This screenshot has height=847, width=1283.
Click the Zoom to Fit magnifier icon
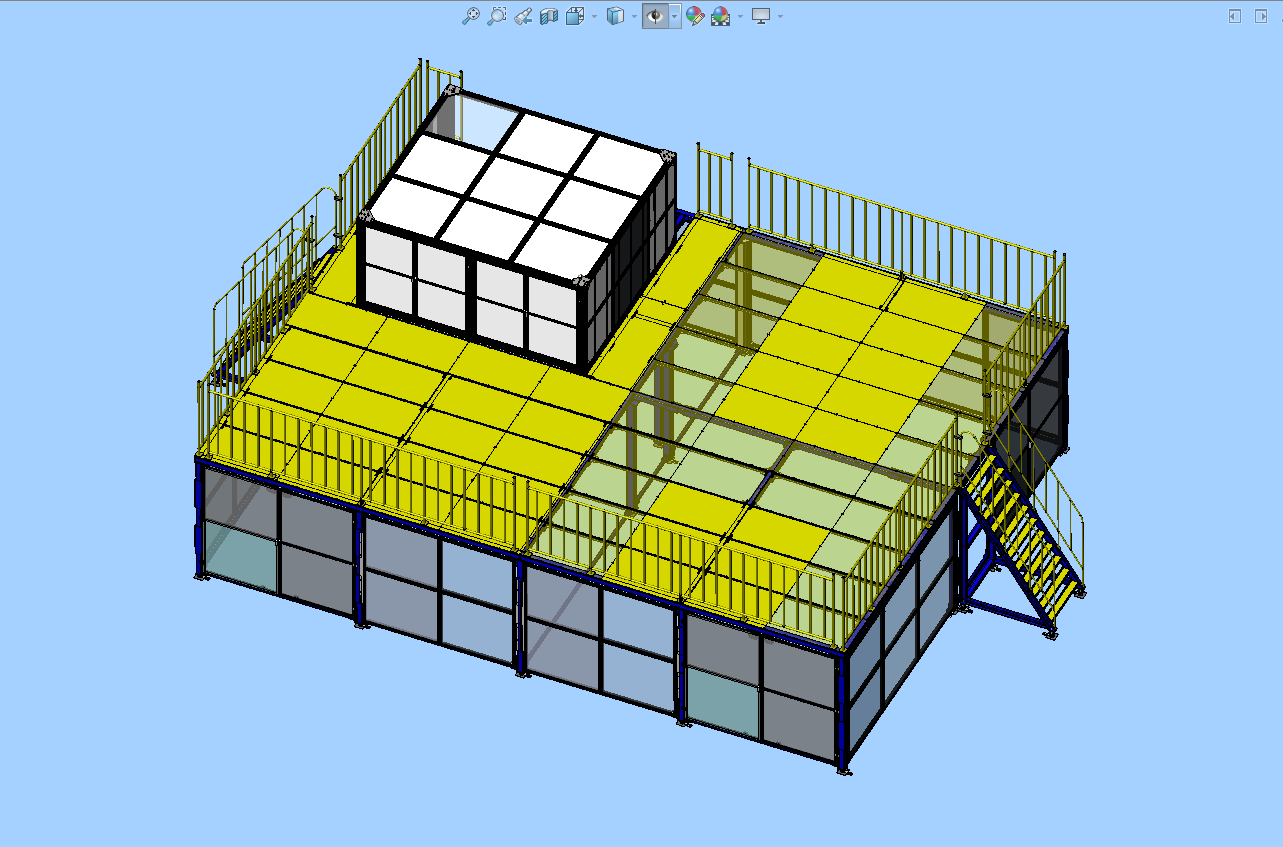click(x=470, y=16)
